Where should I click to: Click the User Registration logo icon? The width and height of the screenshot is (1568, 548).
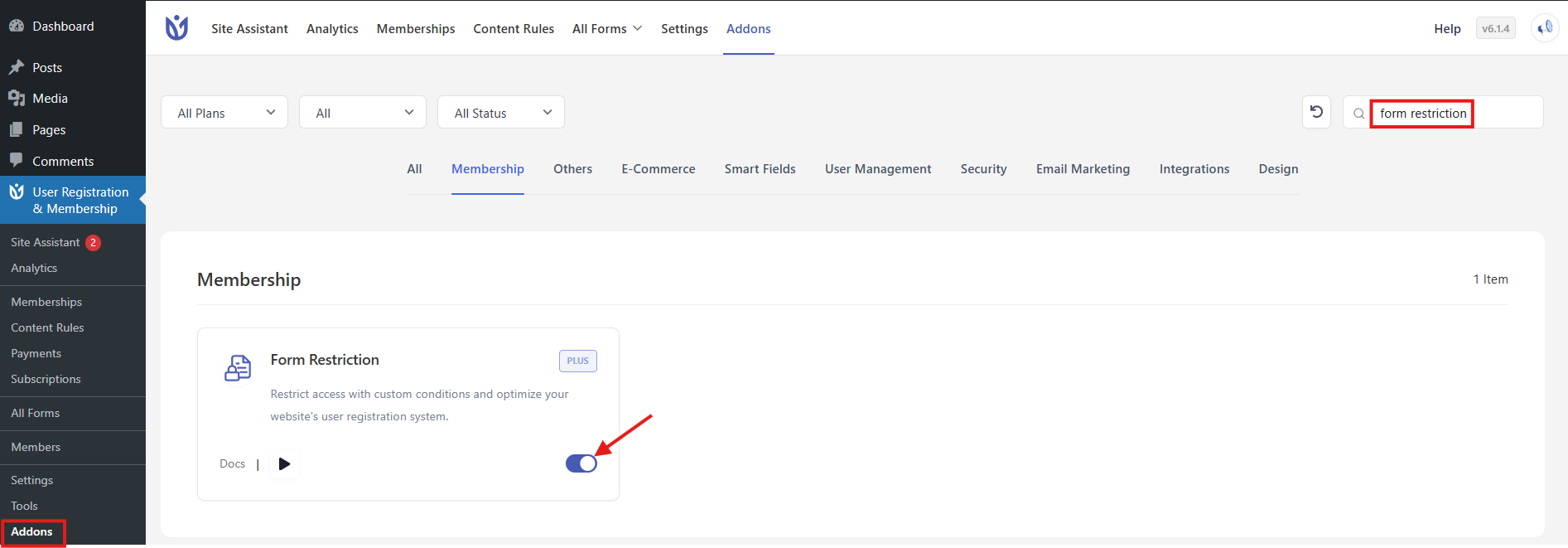click(176, 28)
